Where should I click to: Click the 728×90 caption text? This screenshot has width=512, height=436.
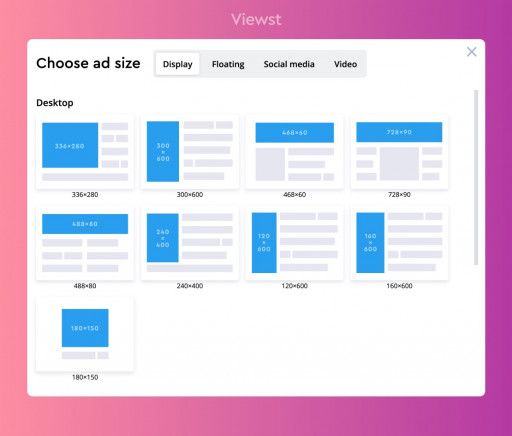pos(399,194)
